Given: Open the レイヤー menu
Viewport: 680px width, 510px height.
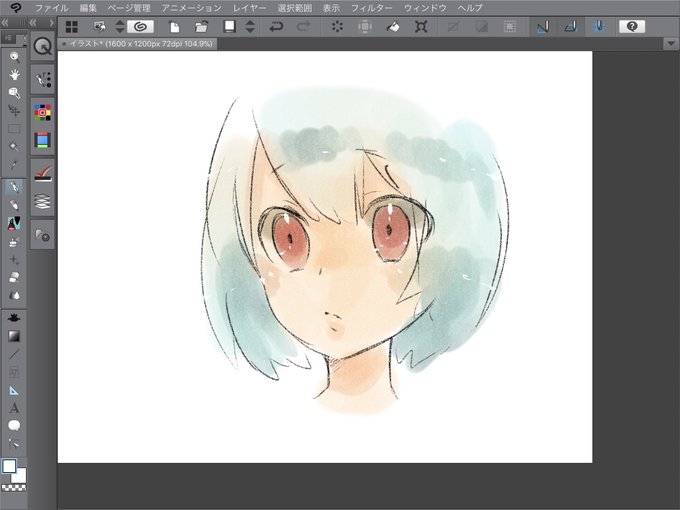Looking at the screenshot, I should [x=249, y=8].
